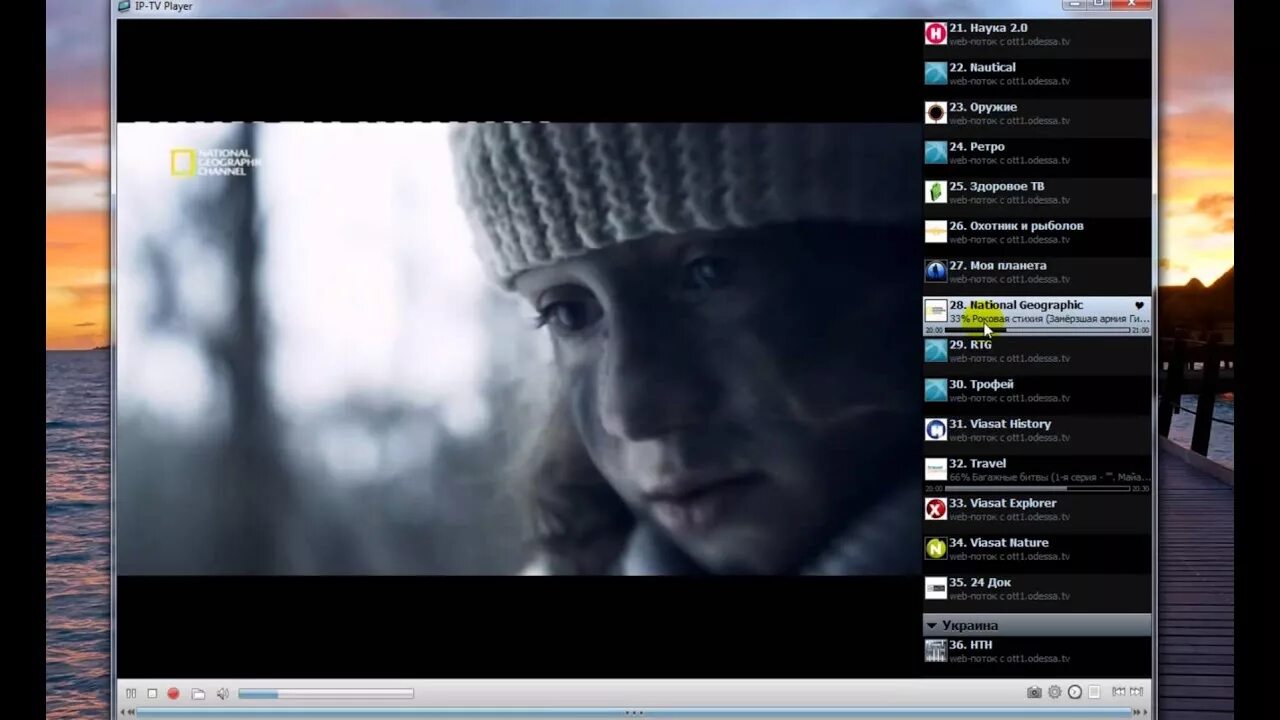Take a screenshot with the camera icon

tap(1034, 692)
